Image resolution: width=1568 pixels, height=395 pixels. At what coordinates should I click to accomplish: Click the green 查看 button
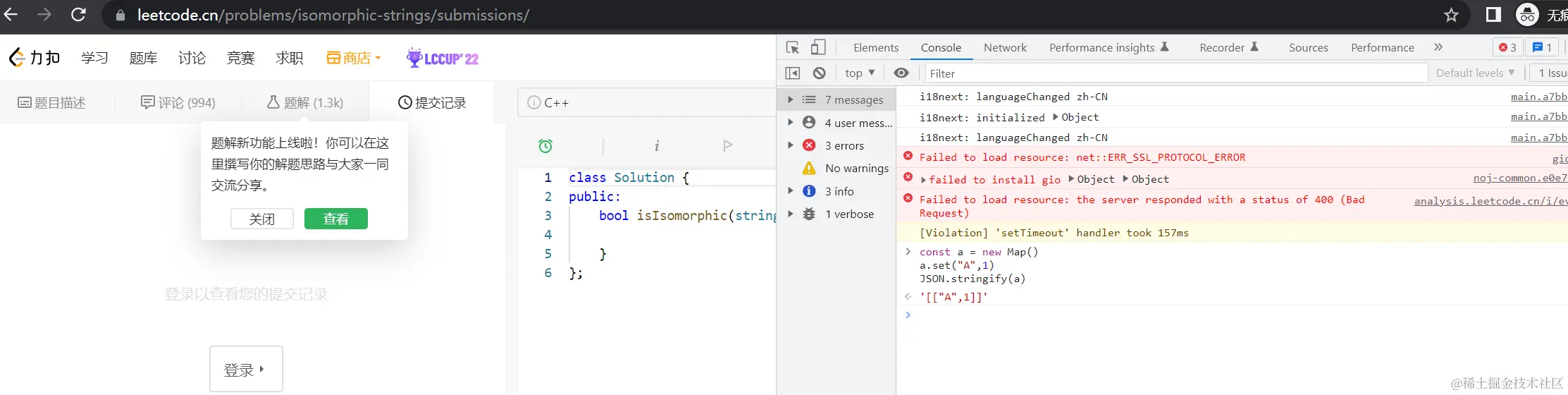click(336, 219)
